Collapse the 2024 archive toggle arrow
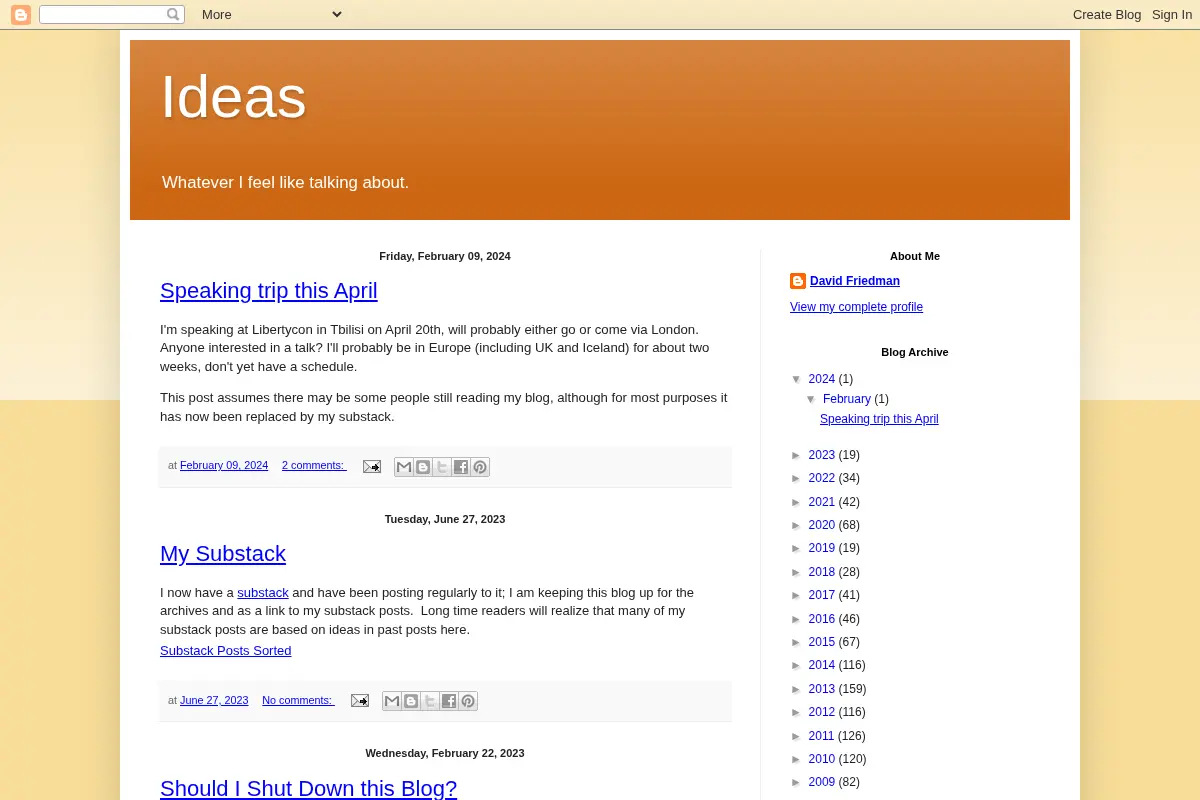Screen dimensions: 1200x800 pyautogui.click(x=797, y=379)
